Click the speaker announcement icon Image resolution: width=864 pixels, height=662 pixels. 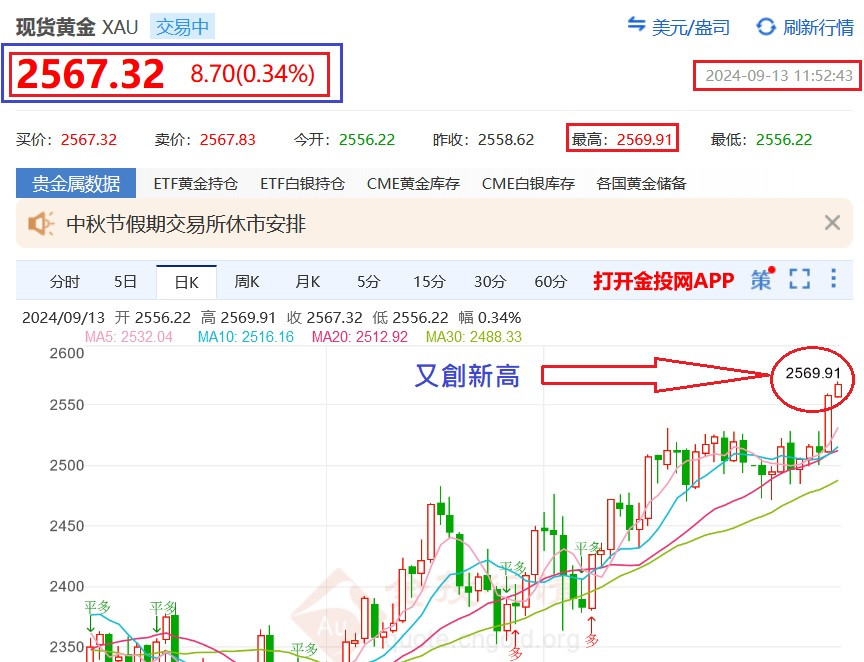41,224
